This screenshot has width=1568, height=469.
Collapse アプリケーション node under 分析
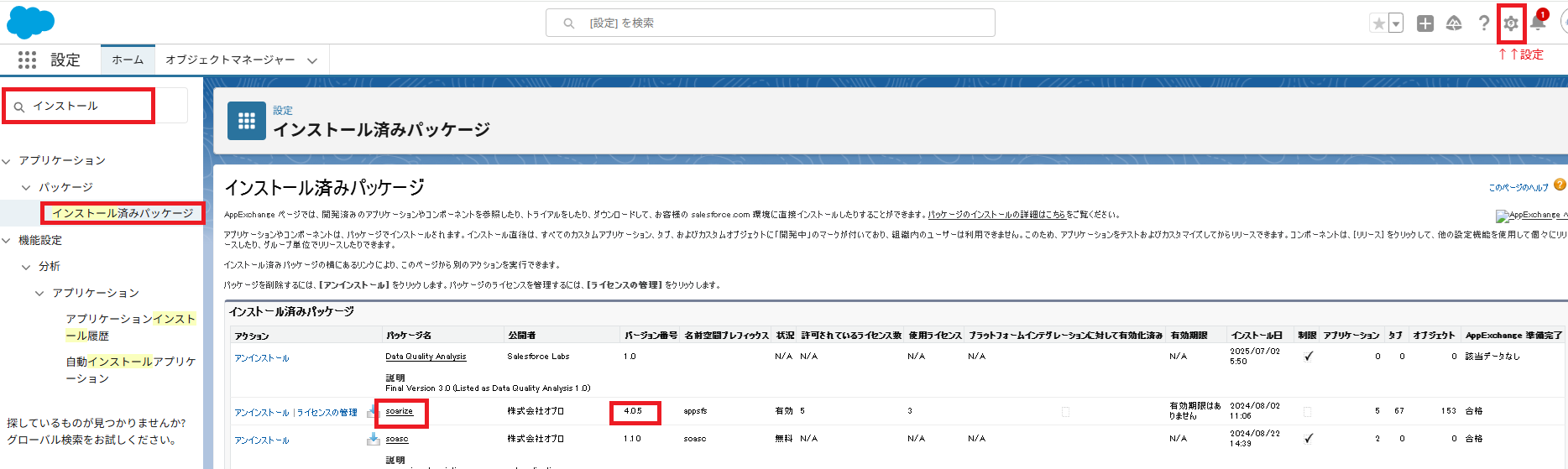[39, 293]
